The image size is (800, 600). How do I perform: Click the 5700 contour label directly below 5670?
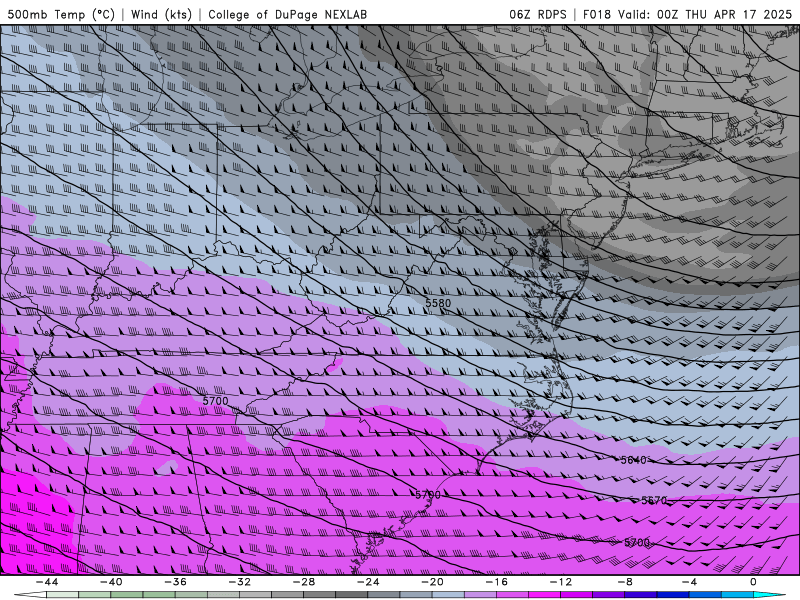coord(637,542)
